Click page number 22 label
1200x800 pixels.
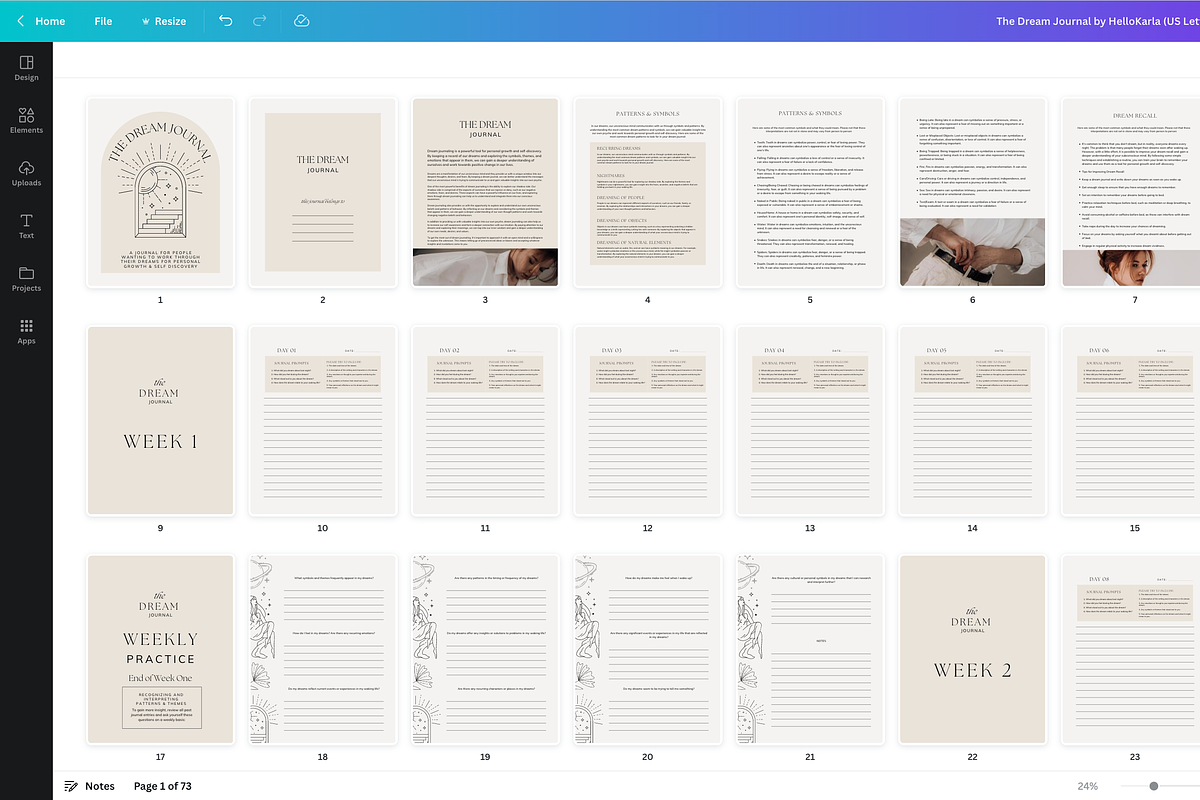coord(973,757)
